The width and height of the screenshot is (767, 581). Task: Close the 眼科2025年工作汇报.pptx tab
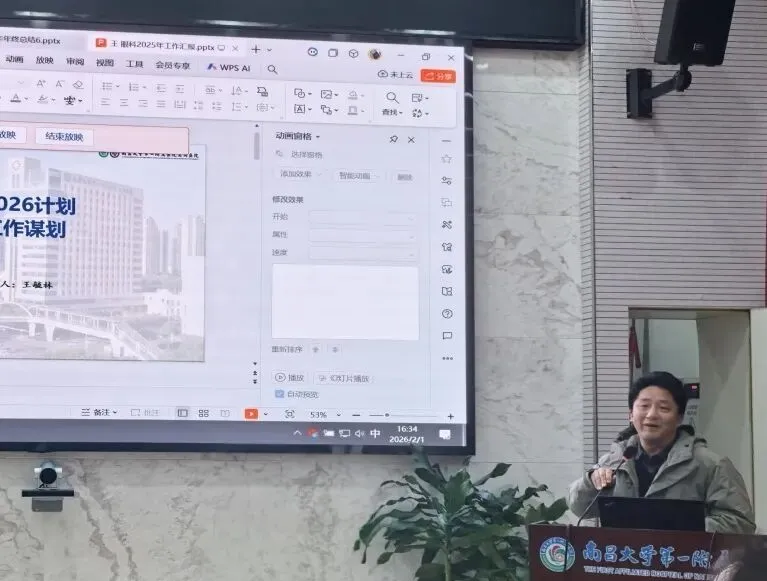coord(235,48)
